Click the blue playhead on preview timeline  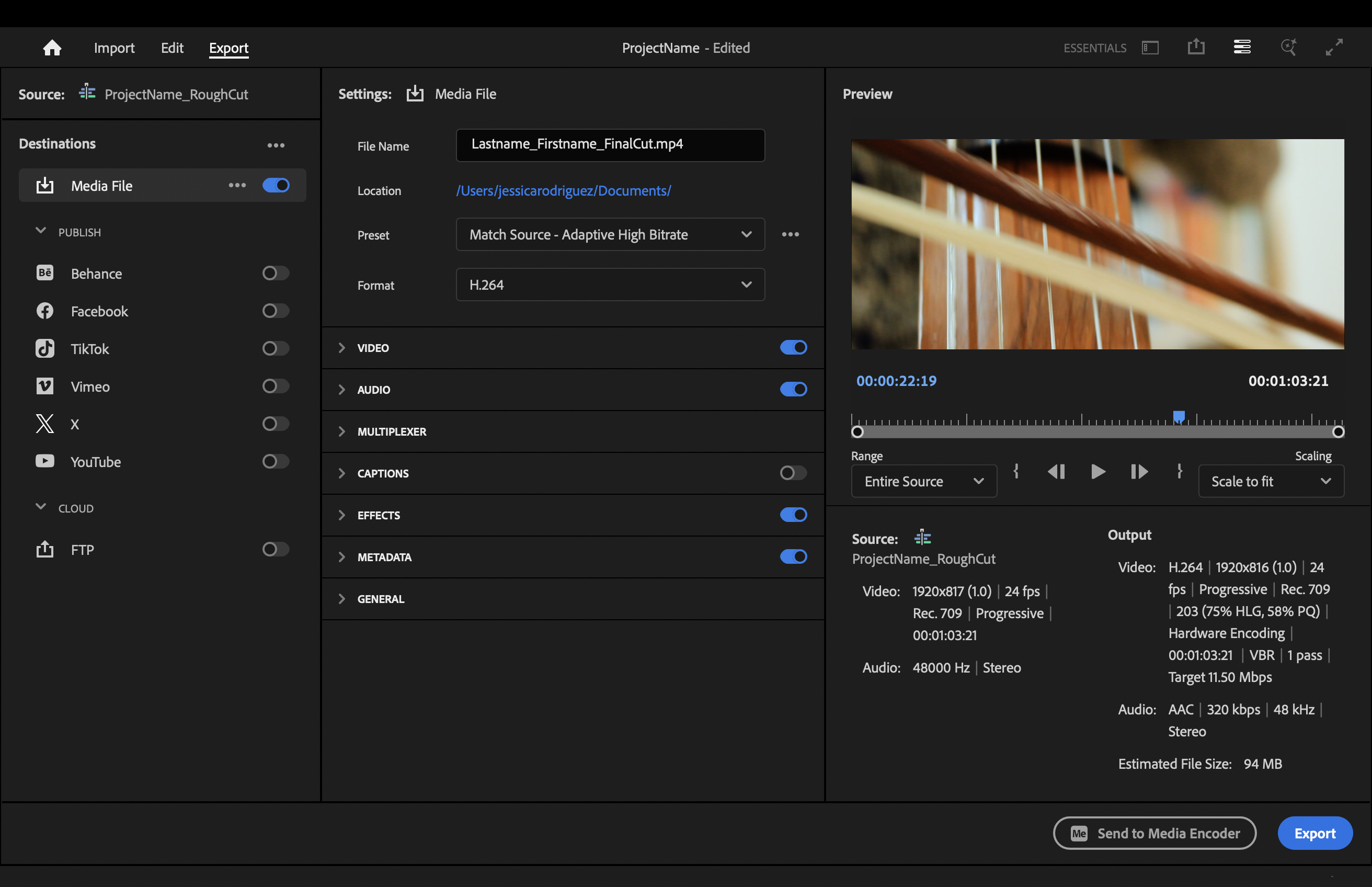1179,416
